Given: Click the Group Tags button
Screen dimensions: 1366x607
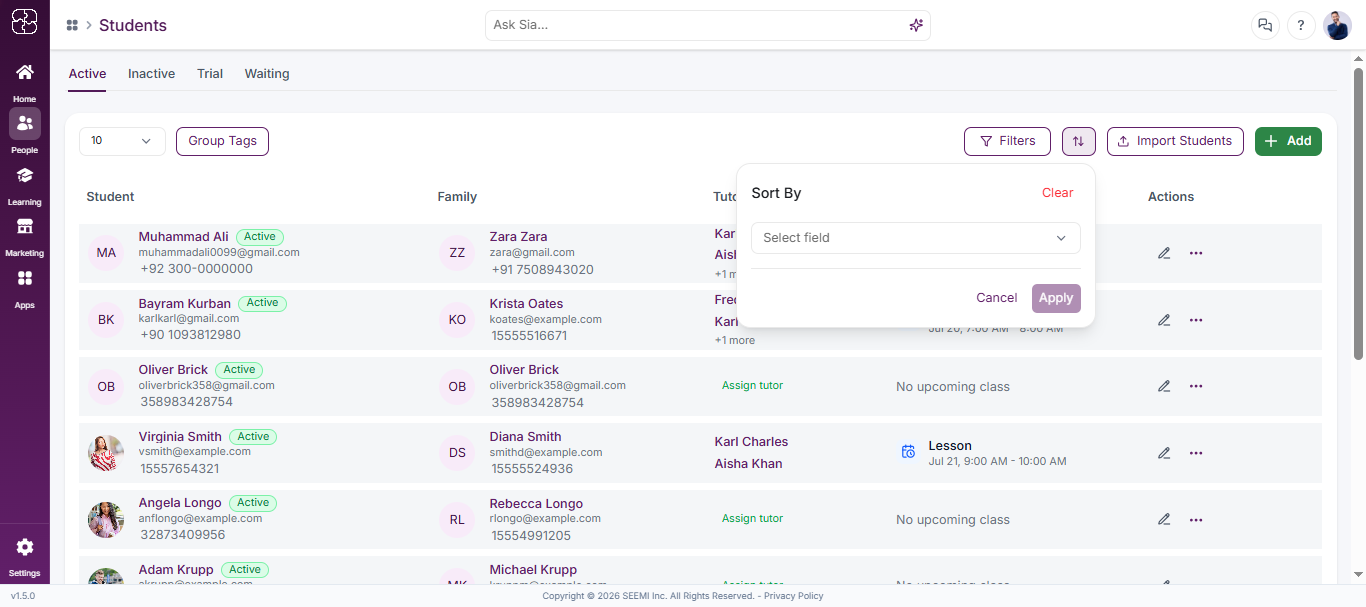Looking at the screenshot, I should pos(222,141).
